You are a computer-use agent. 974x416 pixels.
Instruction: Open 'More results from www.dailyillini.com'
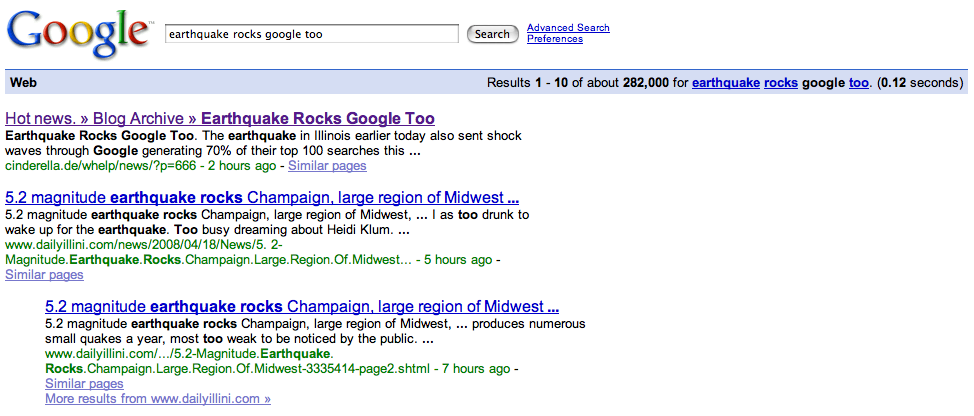158,399
